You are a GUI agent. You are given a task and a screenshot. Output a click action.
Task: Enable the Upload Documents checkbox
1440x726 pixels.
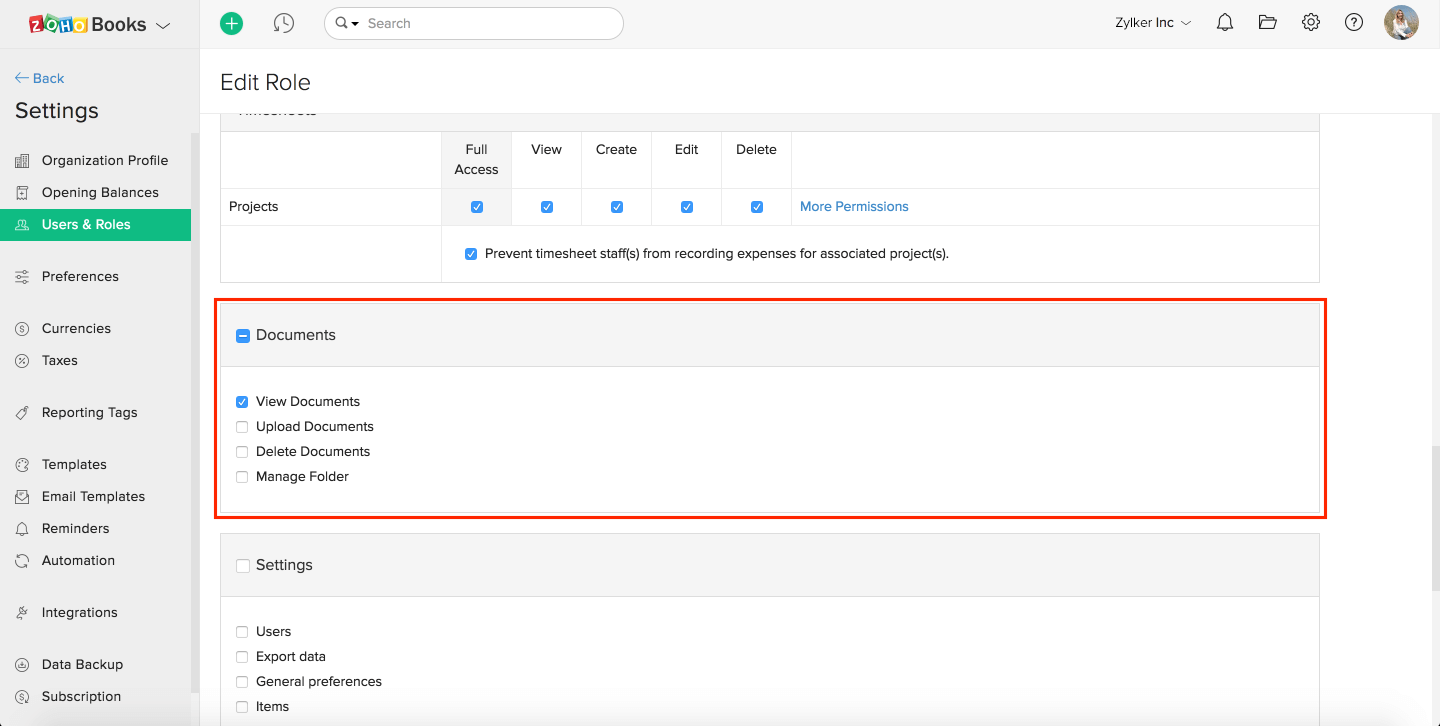click(x=242, y=427)
